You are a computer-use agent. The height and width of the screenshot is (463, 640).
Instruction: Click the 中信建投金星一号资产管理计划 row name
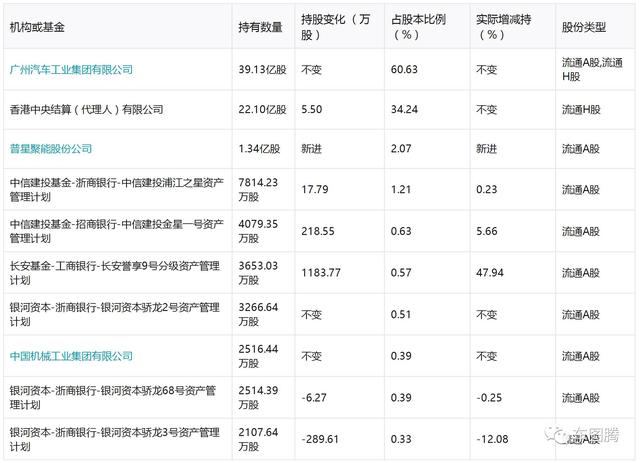(117, 231)
